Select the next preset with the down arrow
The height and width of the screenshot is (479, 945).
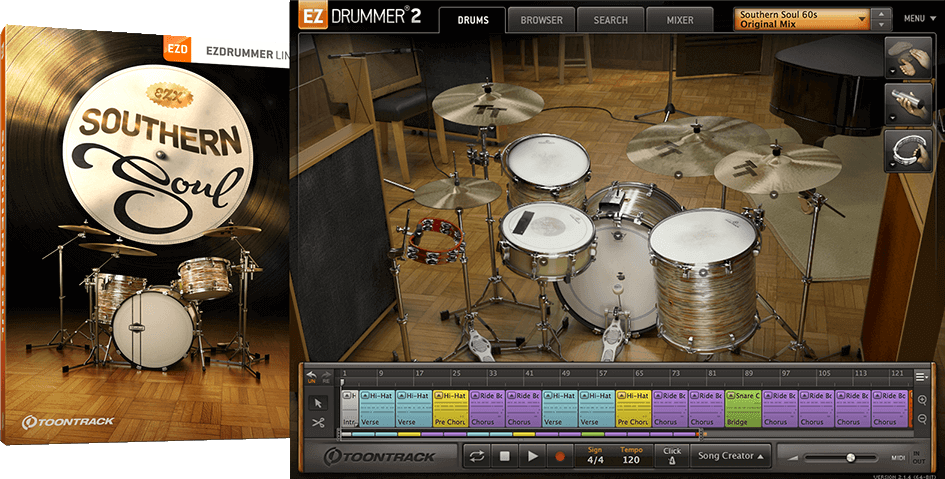tap(882, 25)
